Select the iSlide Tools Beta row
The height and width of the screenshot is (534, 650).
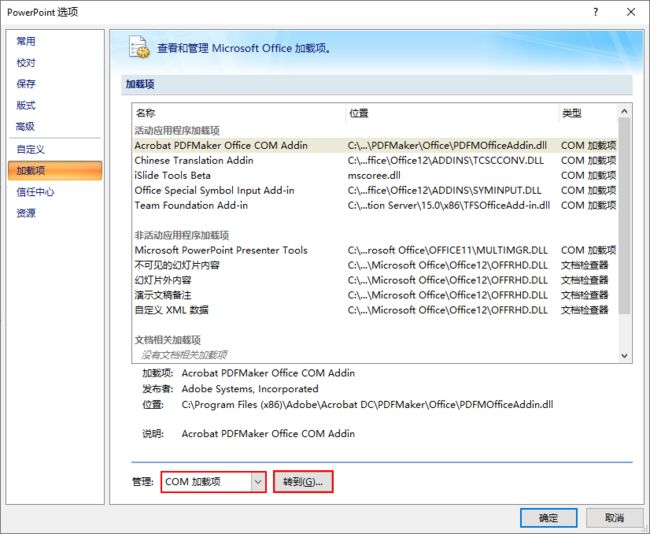375,175
